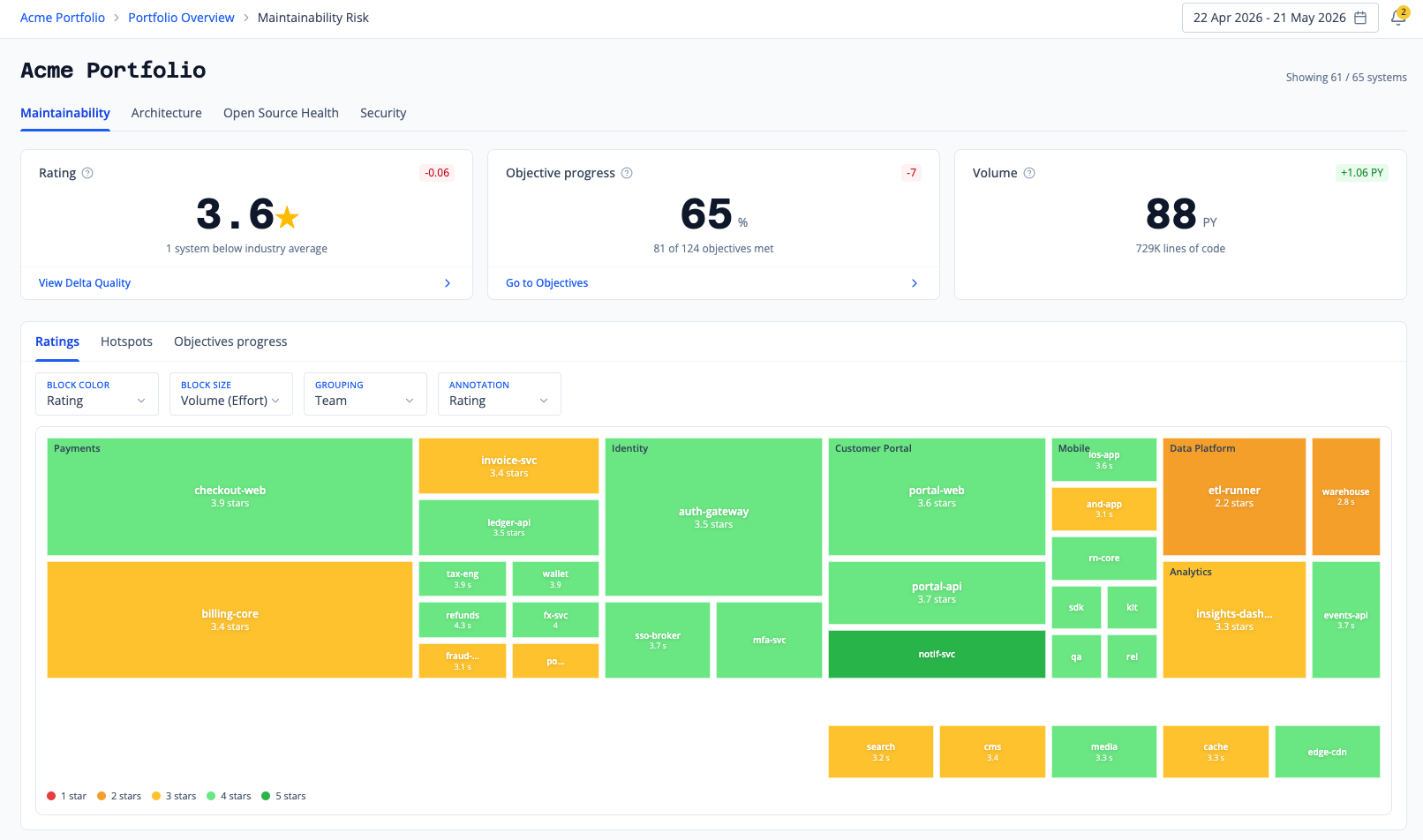The height and width of the screenshot is (840, 1423).
Task: Click the etl-runner treemap block
Action: click(x=1234, y=497)
